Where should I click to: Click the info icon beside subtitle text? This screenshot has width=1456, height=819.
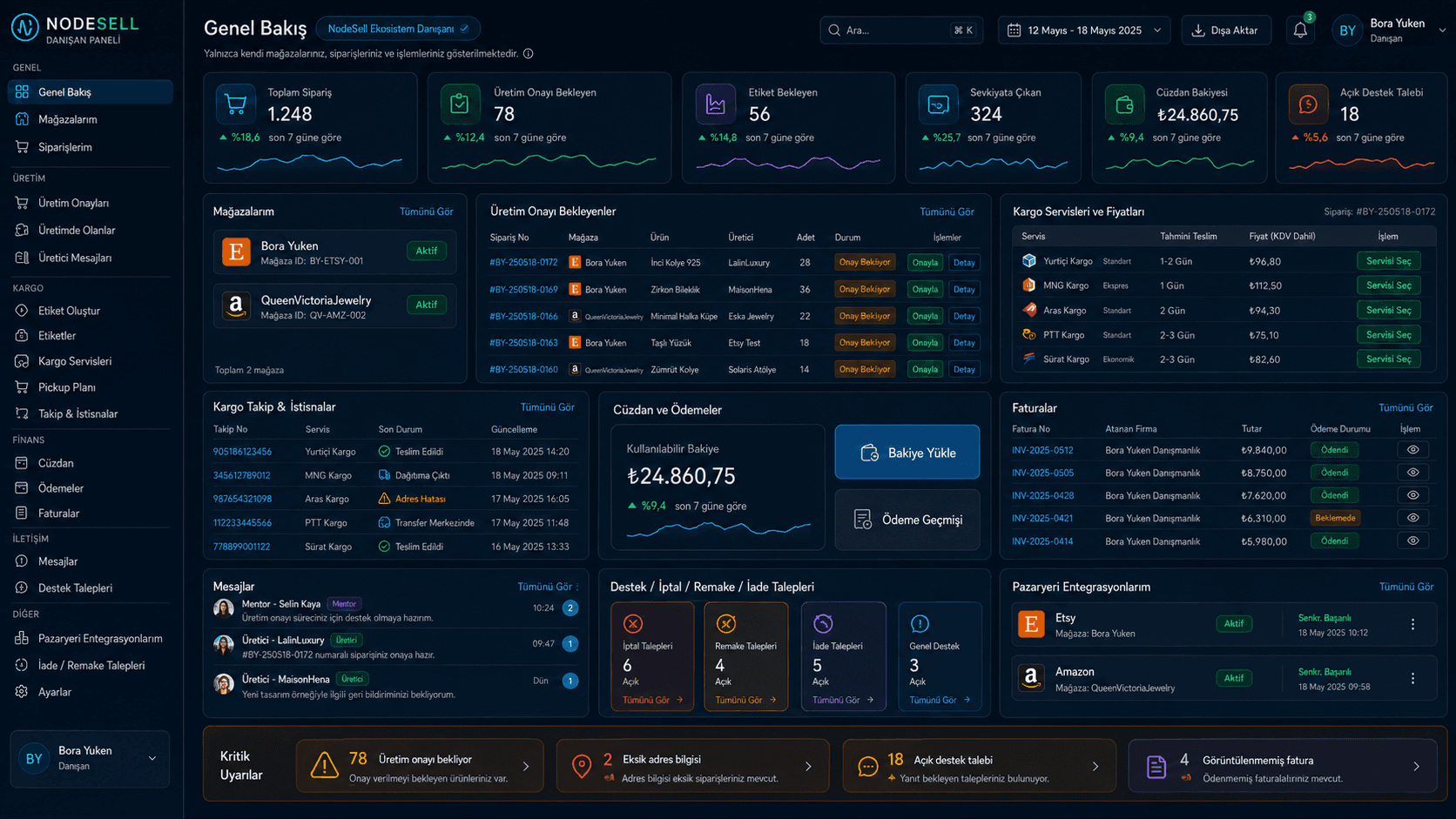coord(528,54)
